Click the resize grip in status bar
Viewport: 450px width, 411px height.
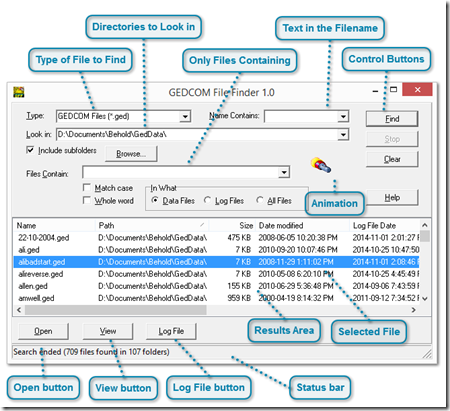427,354
